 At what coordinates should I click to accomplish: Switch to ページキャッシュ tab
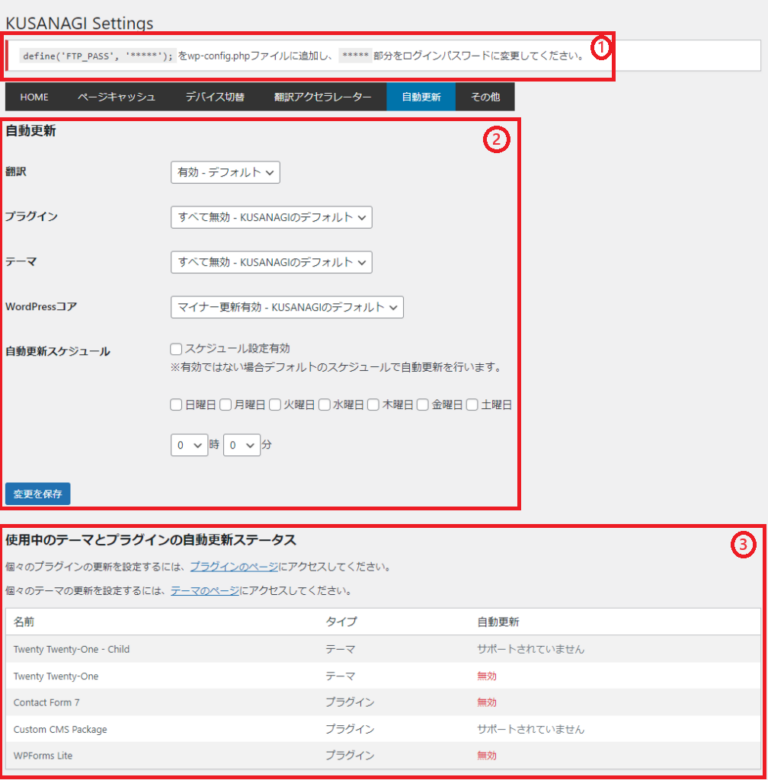point(116,97)
